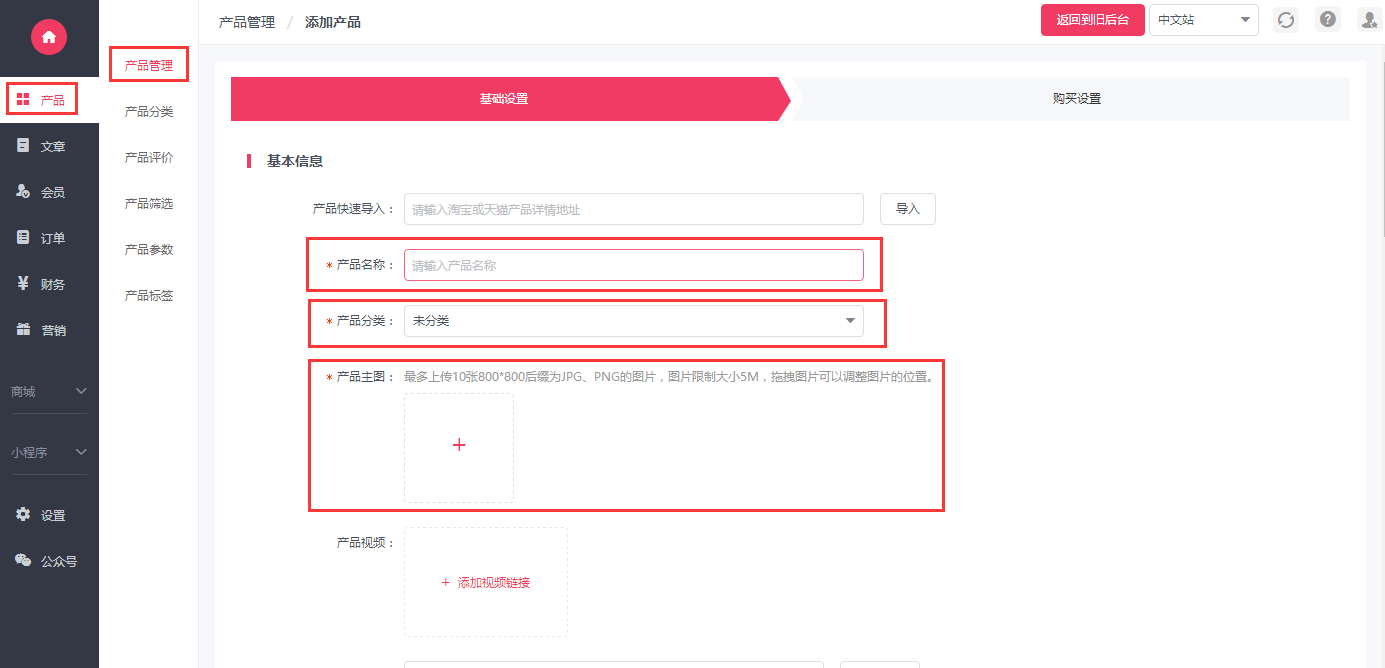Go to 会员 in the sidebar
This screenshot has width=1385, height=668.
[42, 192]
